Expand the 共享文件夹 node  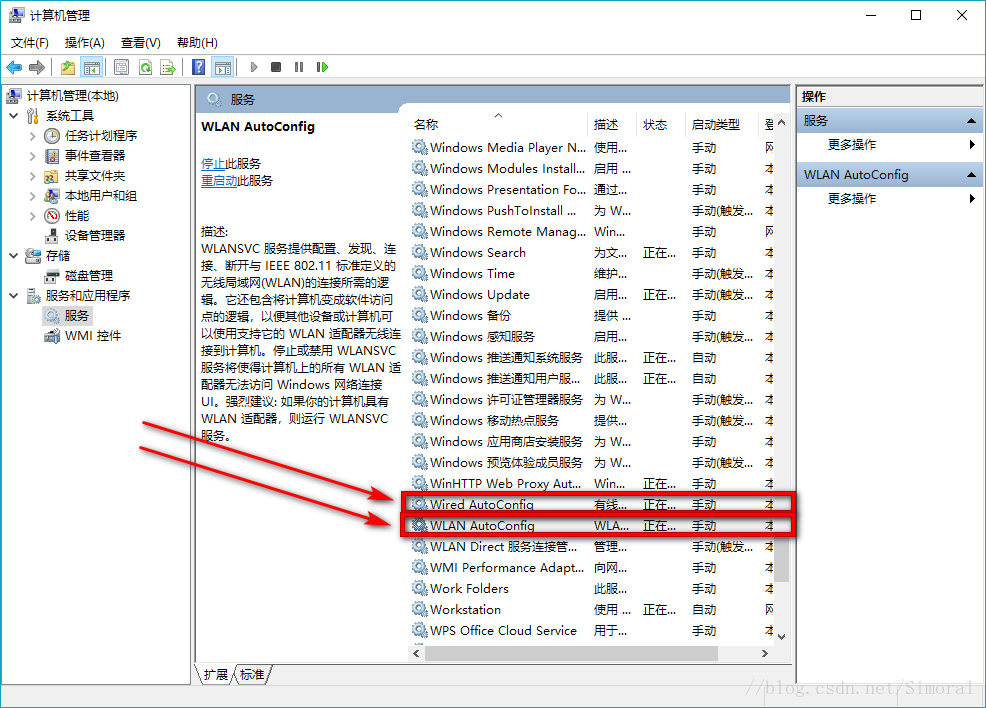coord(33,176)
